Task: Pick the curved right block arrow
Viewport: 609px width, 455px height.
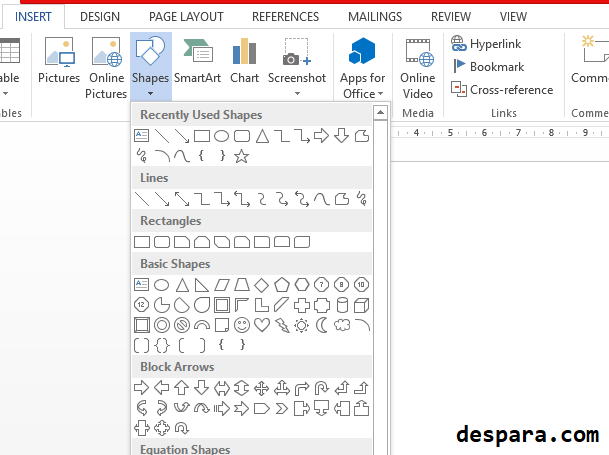Action: pos(142,408)
